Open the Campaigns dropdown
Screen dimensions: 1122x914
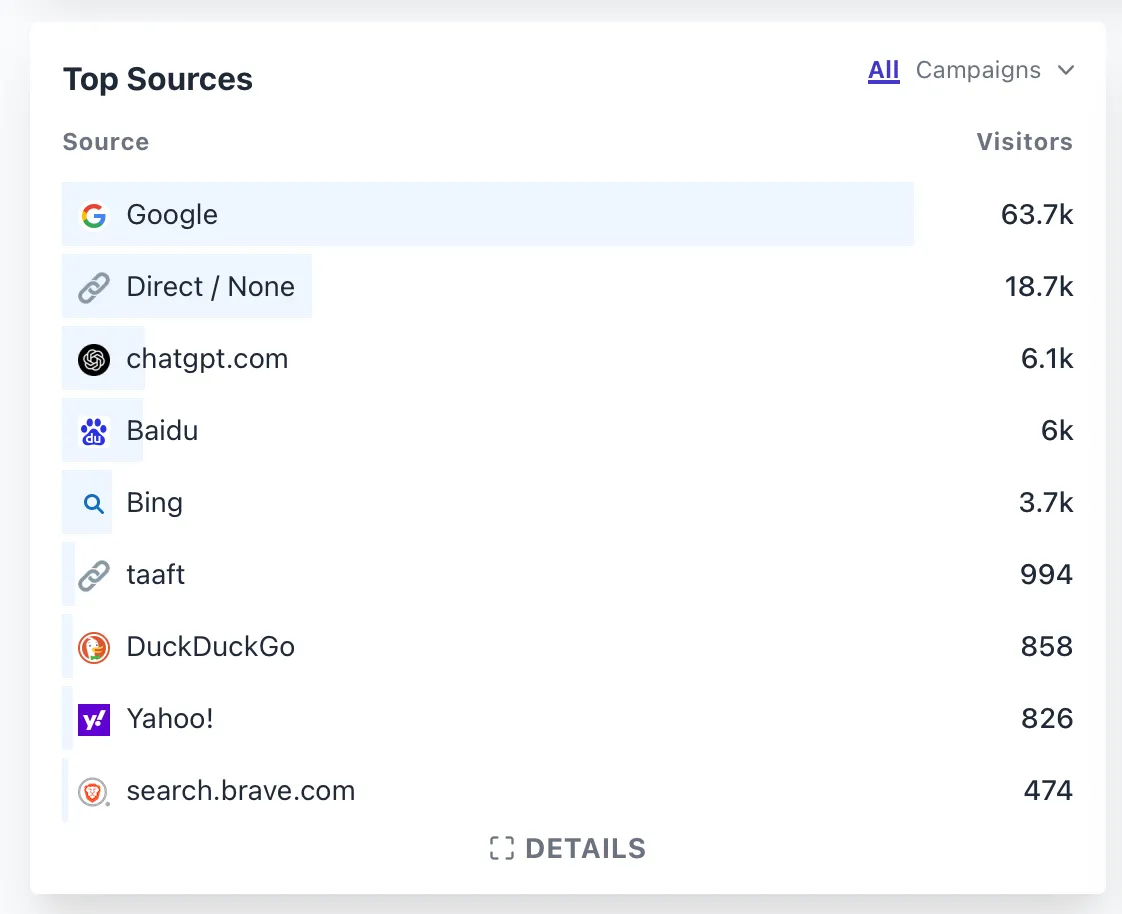[x=995, y=70]
